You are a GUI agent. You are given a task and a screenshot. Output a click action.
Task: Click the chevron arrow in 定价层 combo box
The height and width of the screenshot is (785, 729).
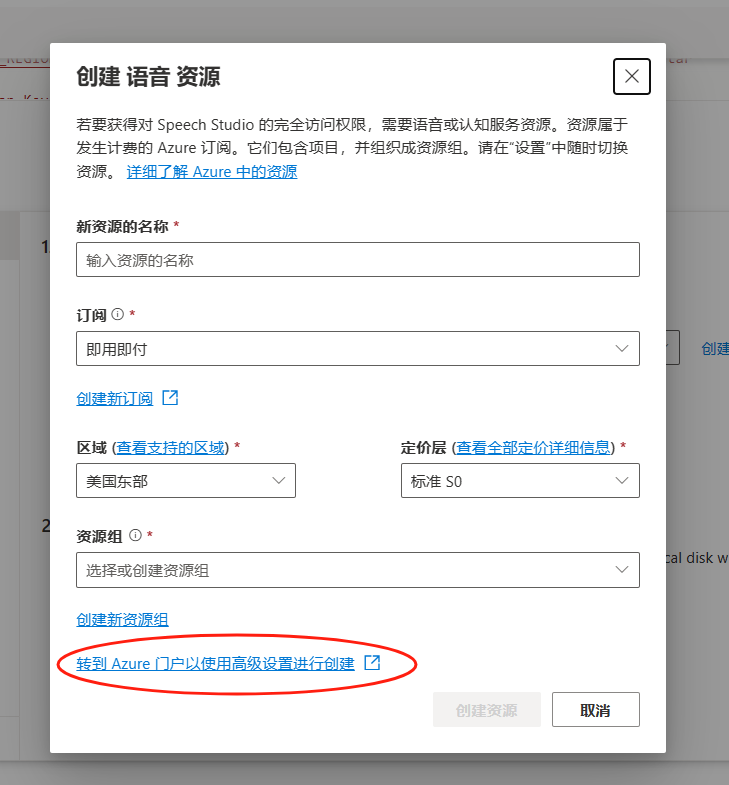tap(622, 481)
